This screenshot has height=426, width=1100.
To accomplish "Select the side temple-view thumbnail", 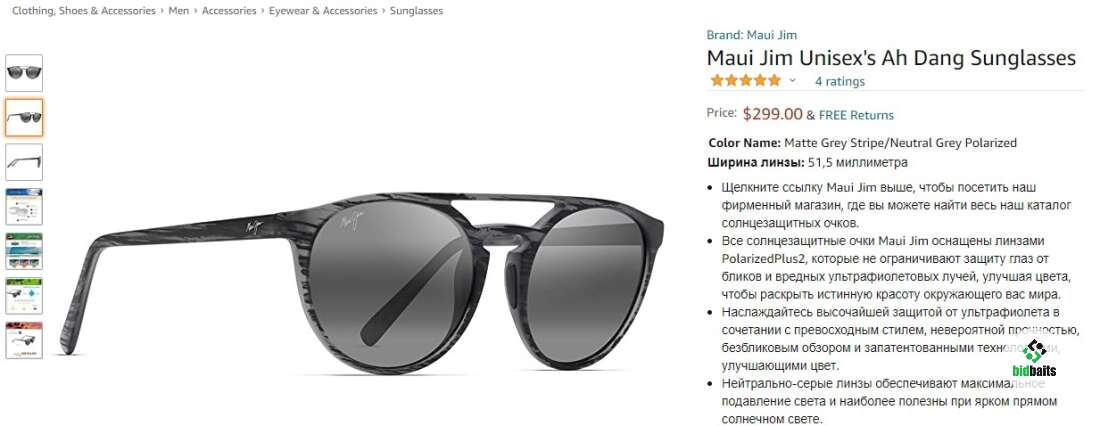I will pos(24,162).
